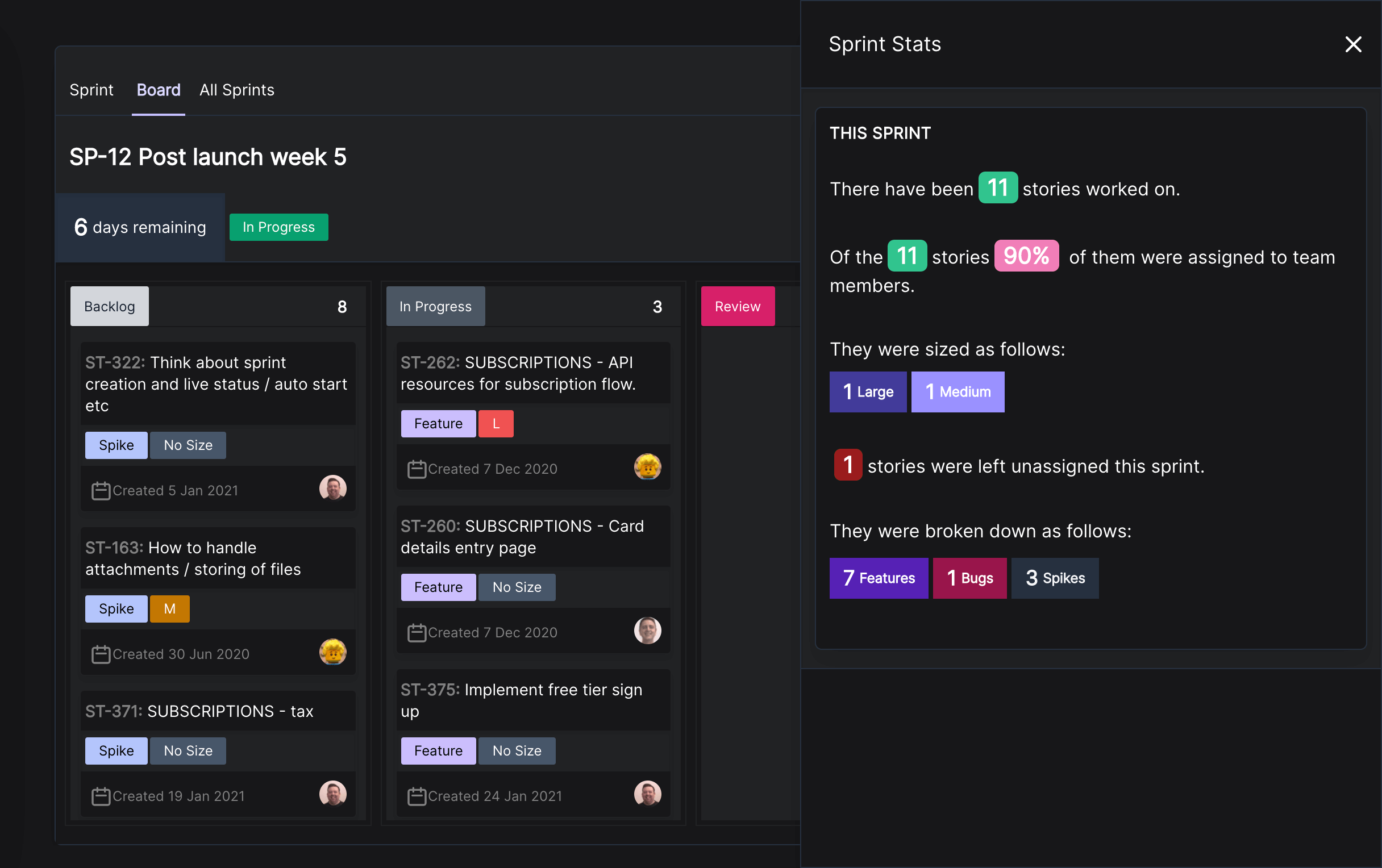
Task: Open story ST-260 Card details entry page
Action: [522, 537]
